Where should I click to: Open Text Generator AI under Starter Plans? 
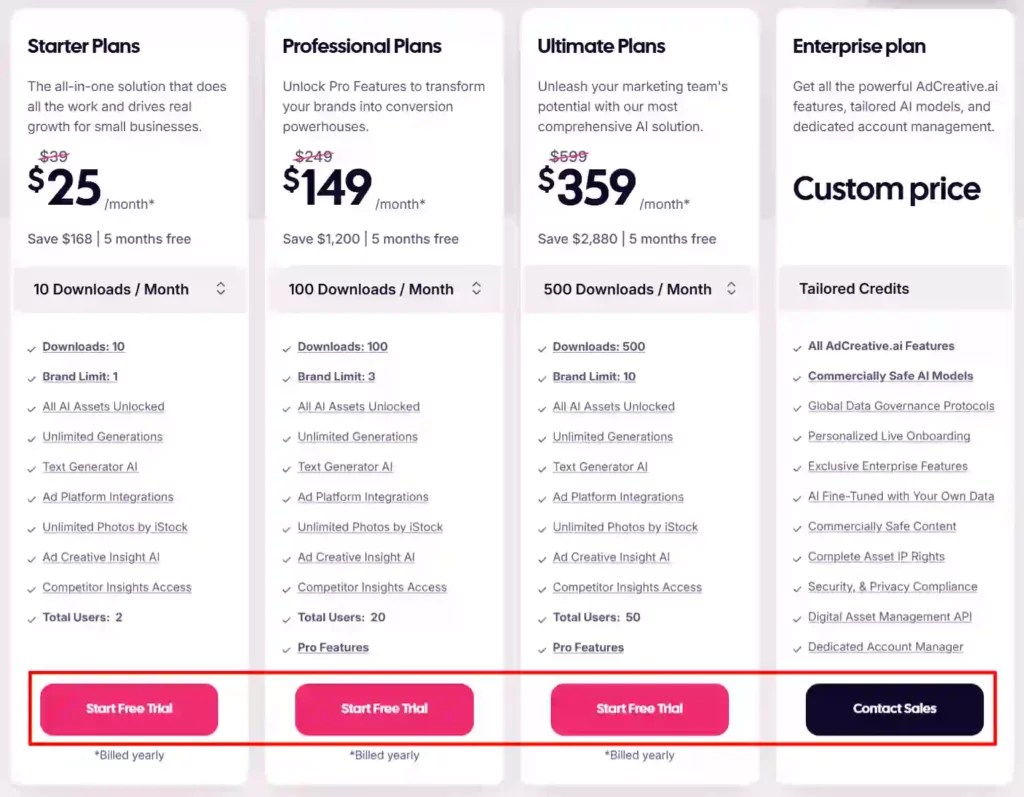[90, 467]
